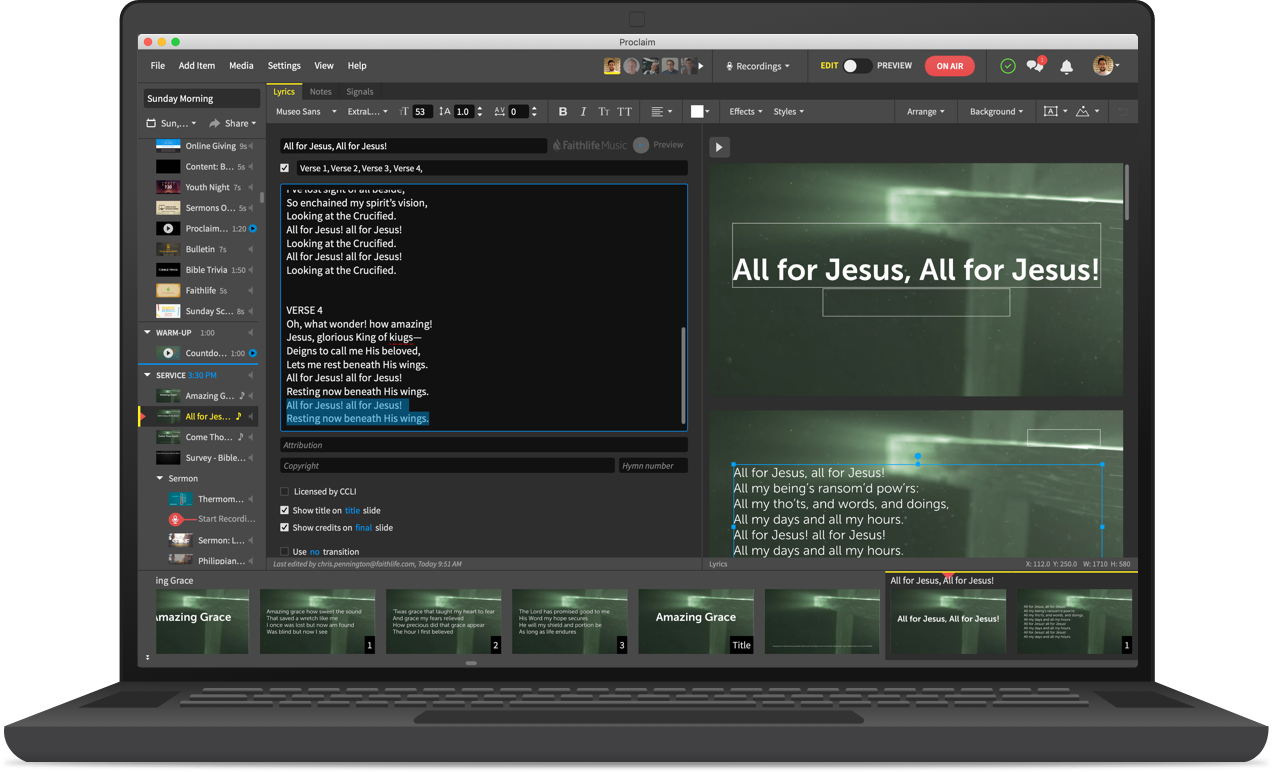Open the Background dropdown
The width and height of the screenshot is (1276, 772).
coord(996,112)
